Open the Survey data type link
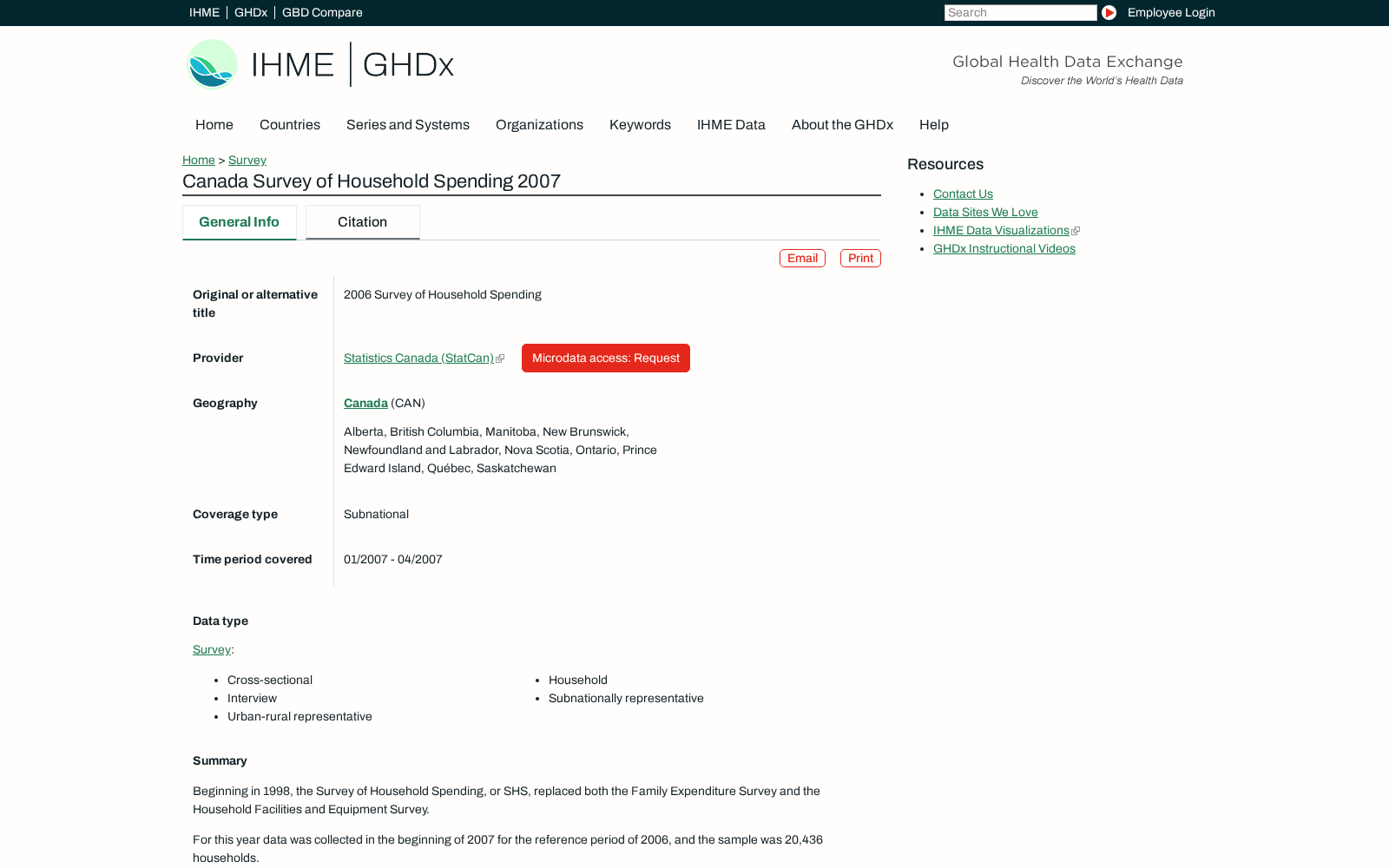This screenshot has width=1389, height=868. pos(212,649)
